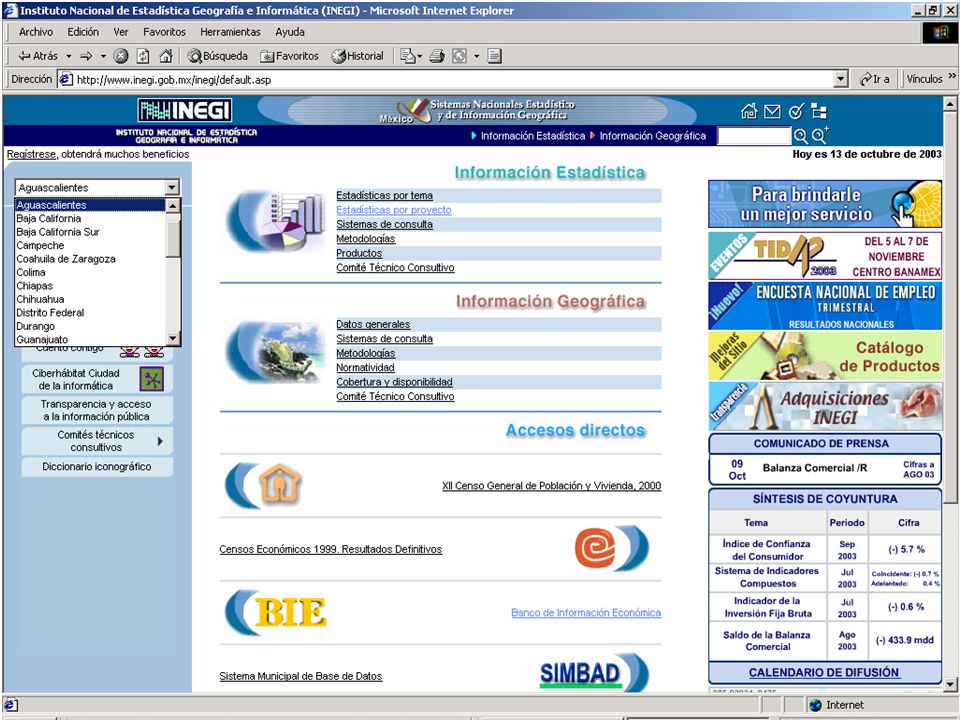Open the Archivo menu
960x720 pixels.
click(36, 32)
